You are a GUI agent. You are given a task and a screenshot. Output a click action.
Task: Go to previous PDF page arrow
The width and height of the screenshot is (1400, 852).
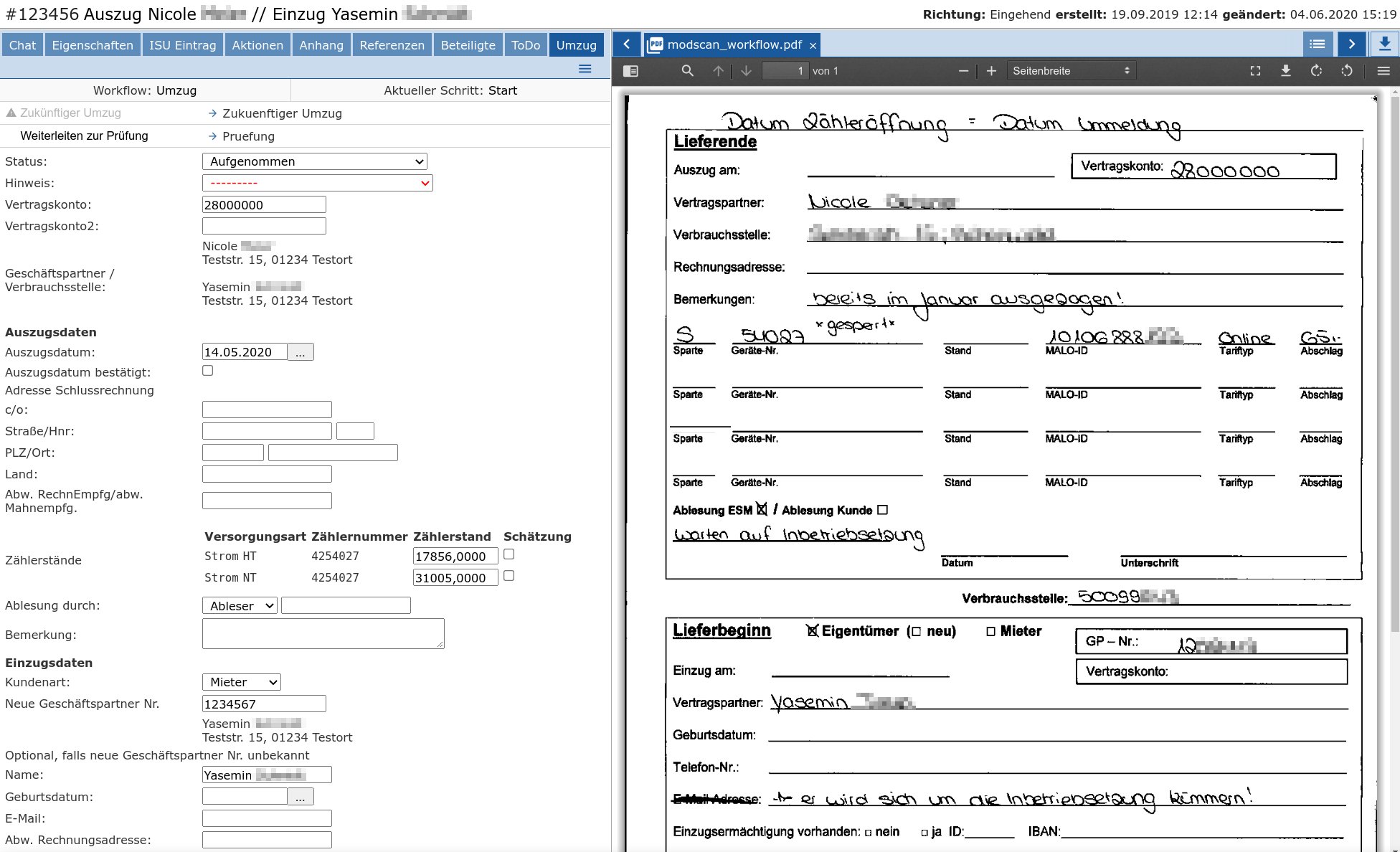point(718,71)
